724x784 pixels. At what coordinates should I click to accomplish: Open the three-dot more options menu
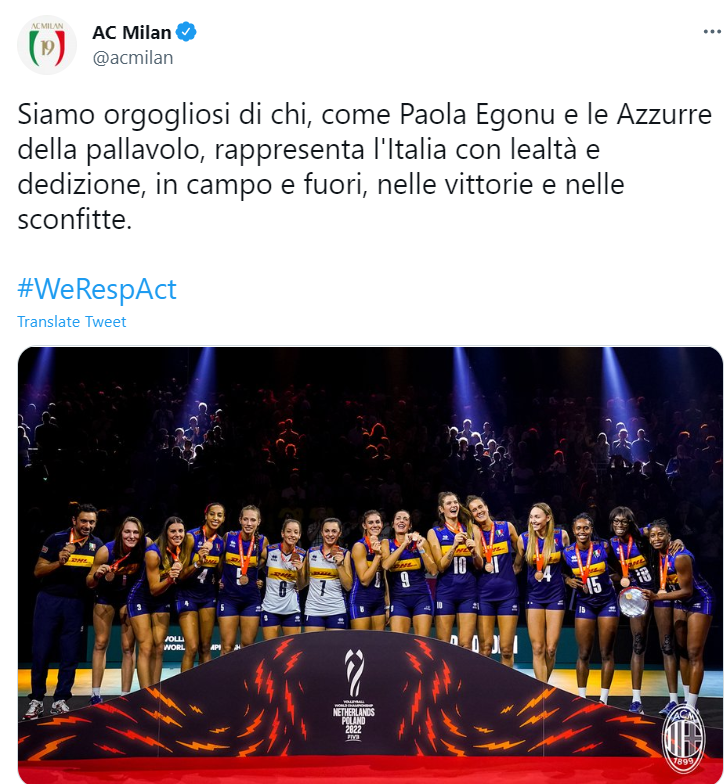[712, 32]
